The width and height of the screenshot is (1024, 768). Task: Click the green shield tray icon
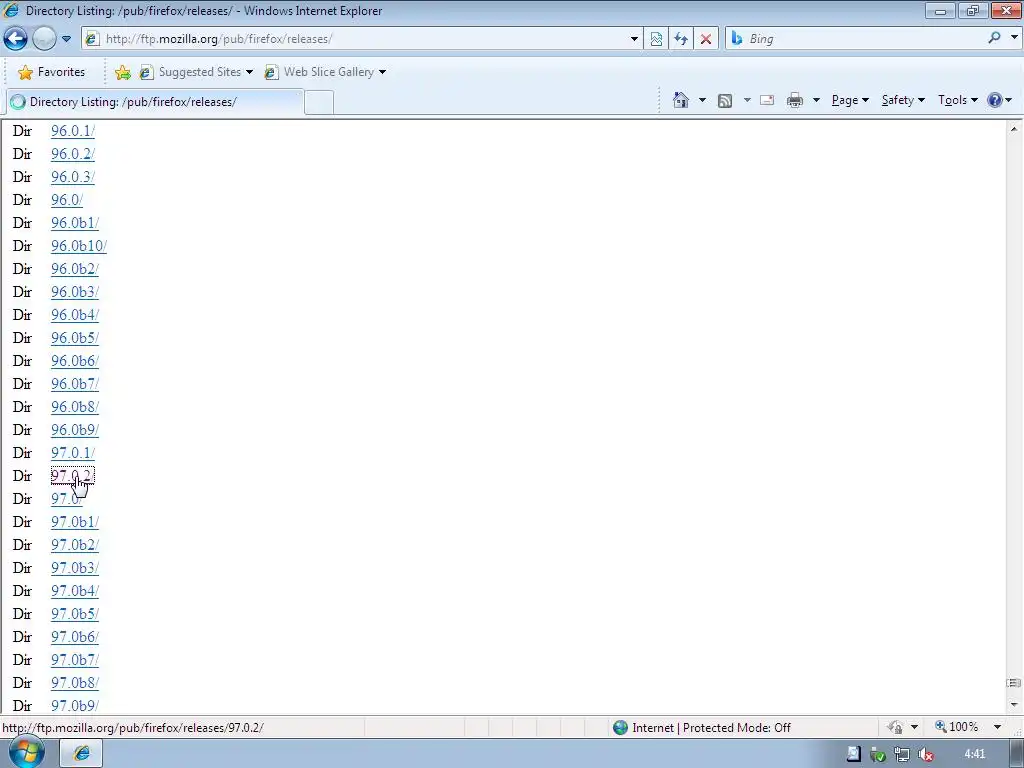coord(878,755)
